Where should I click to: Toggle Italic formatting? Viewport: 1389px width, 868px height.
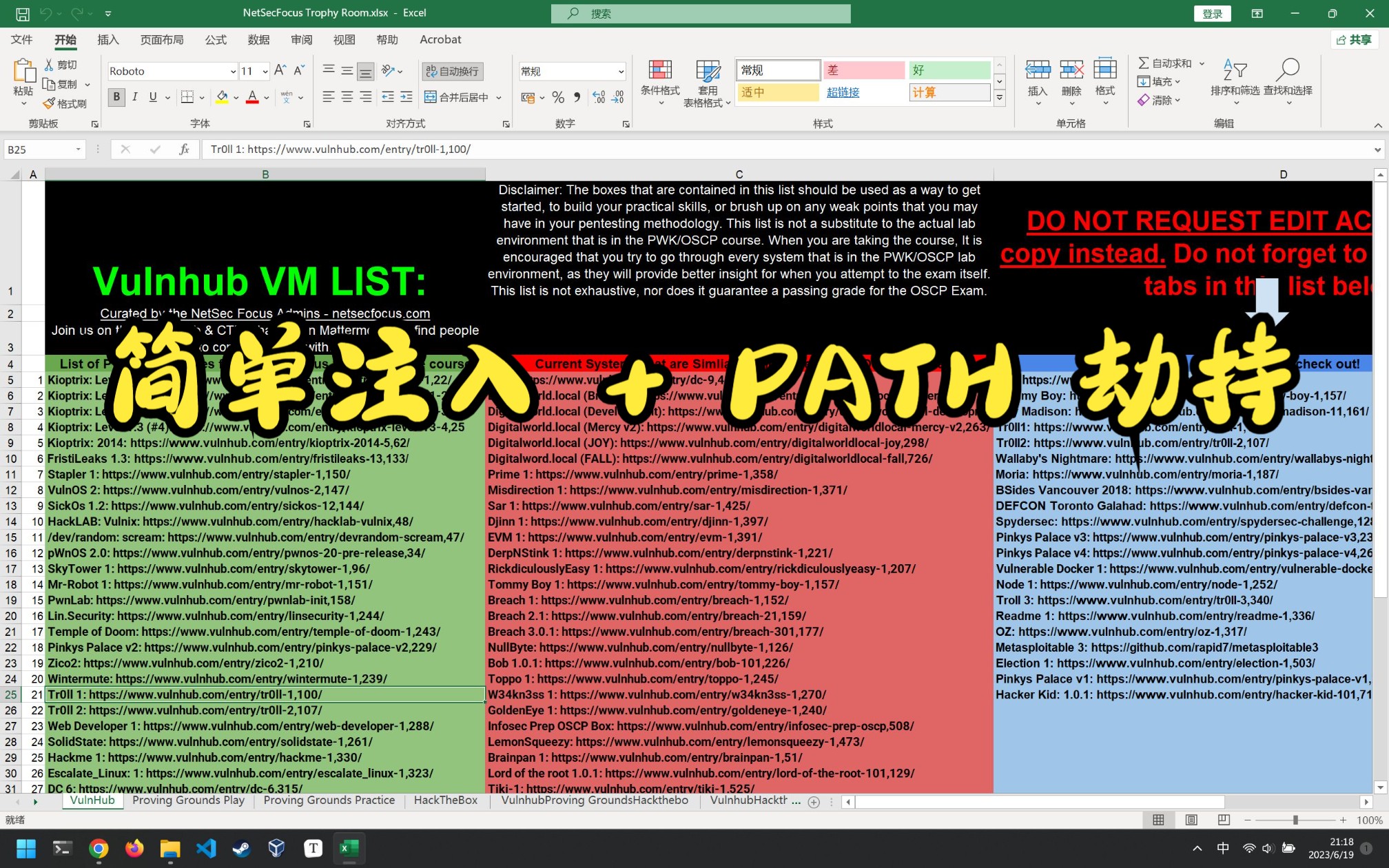click(135, 97)
